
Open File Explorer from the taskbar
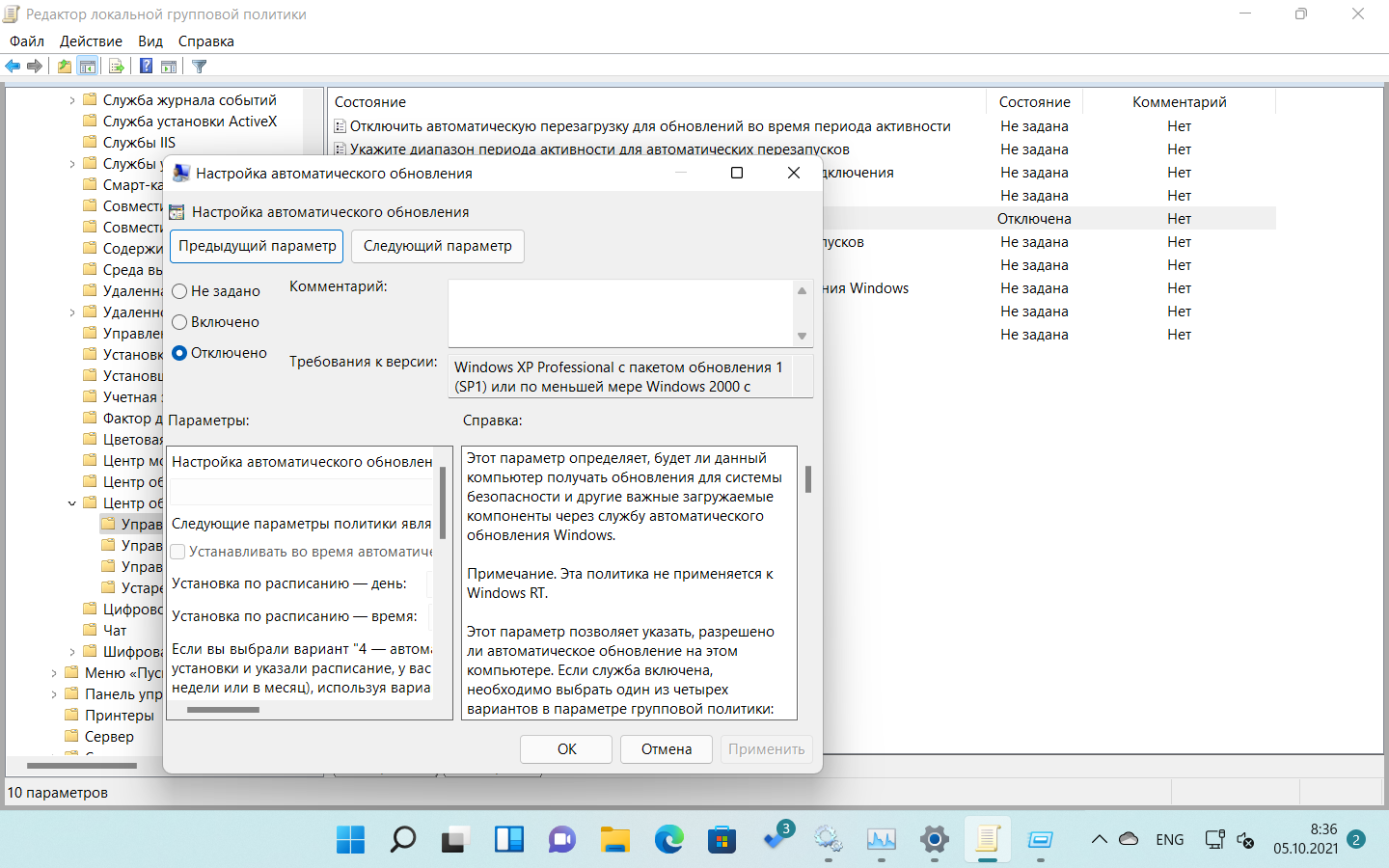pyautogui.click(x=615, y=839)
